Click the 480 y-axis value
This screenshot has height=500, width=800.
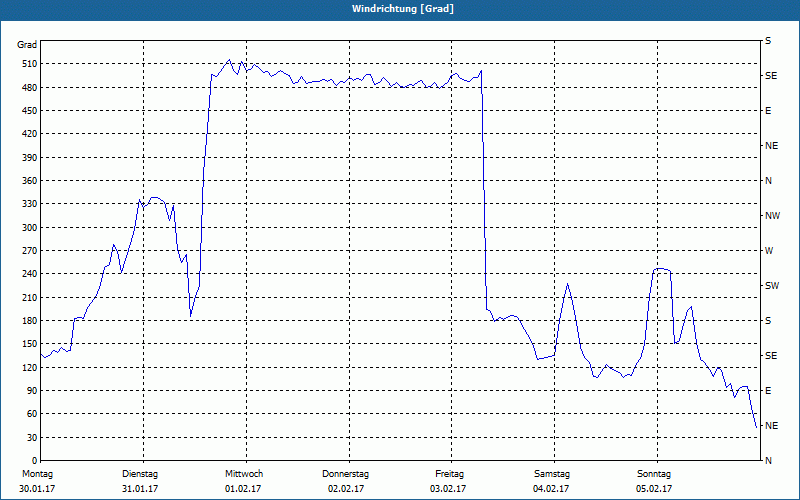[30, 87]
